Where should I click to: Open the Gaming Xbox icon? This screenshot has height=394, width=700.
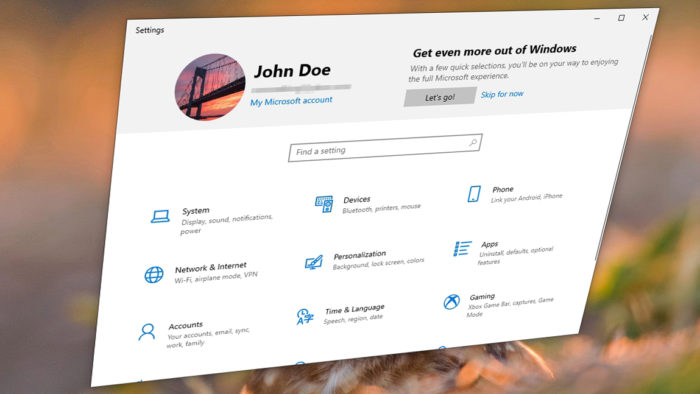coord(451,302)
